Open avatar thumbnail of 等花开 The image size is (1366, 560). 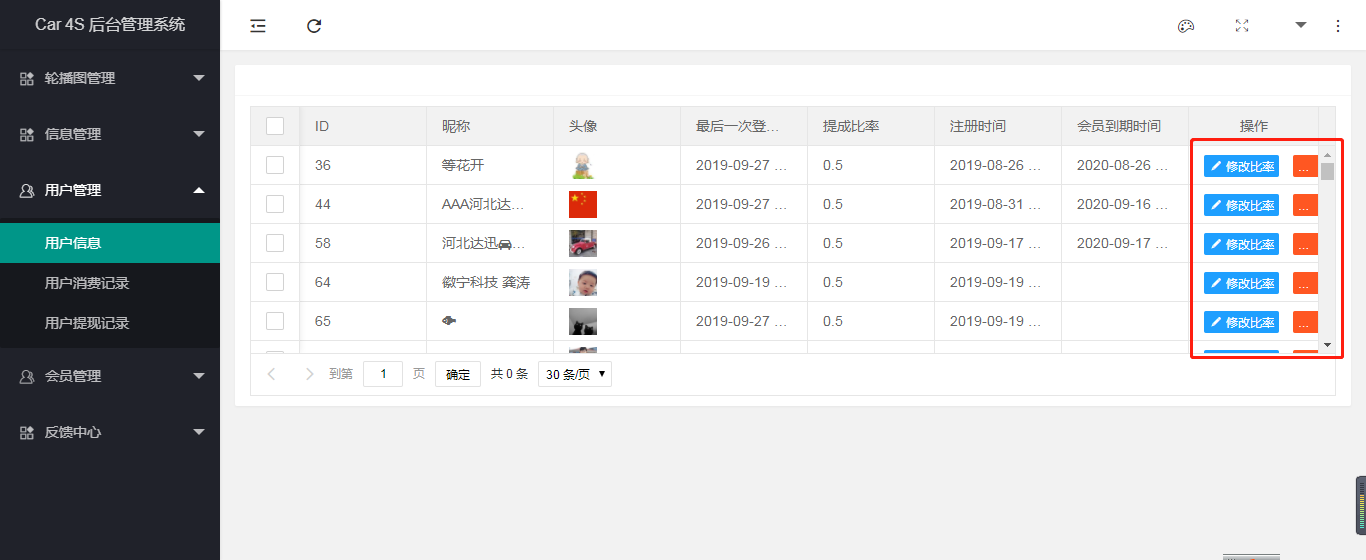583,165
